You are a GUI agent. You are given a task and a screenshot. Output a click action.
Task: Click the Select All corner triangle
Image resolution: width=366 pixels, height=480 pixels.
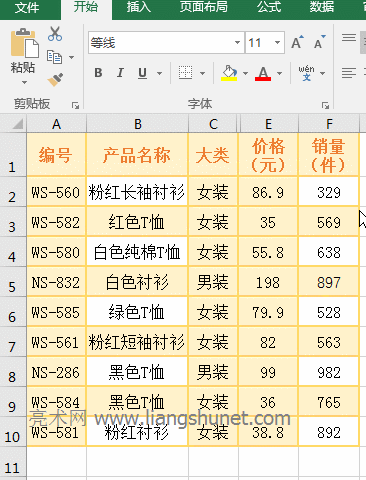pos(18,124)
